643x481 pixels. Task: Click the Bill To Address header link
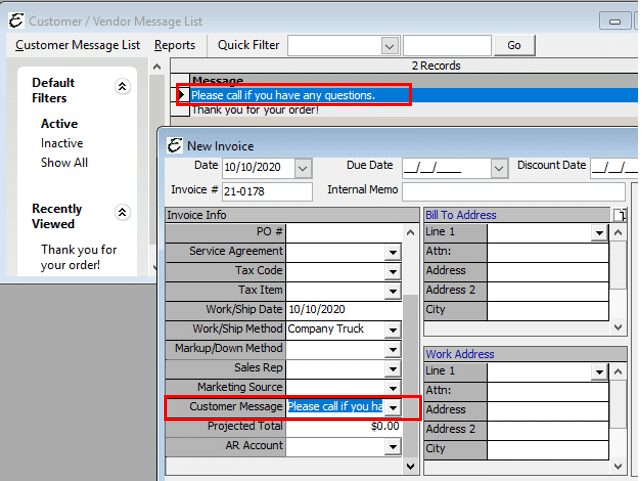[461, 215]
